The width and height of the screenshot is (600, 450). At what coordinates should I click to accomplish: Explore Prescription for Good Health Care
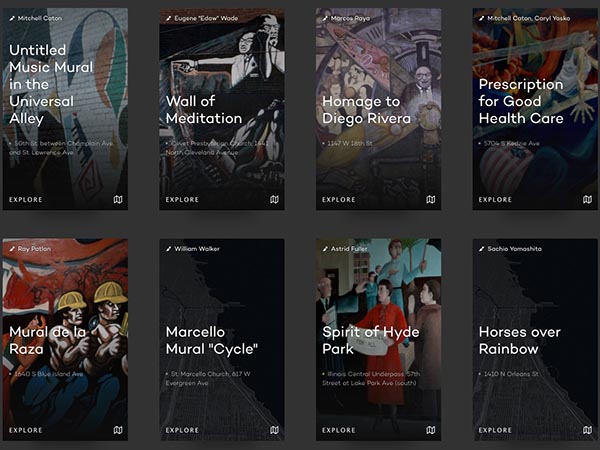495,200
